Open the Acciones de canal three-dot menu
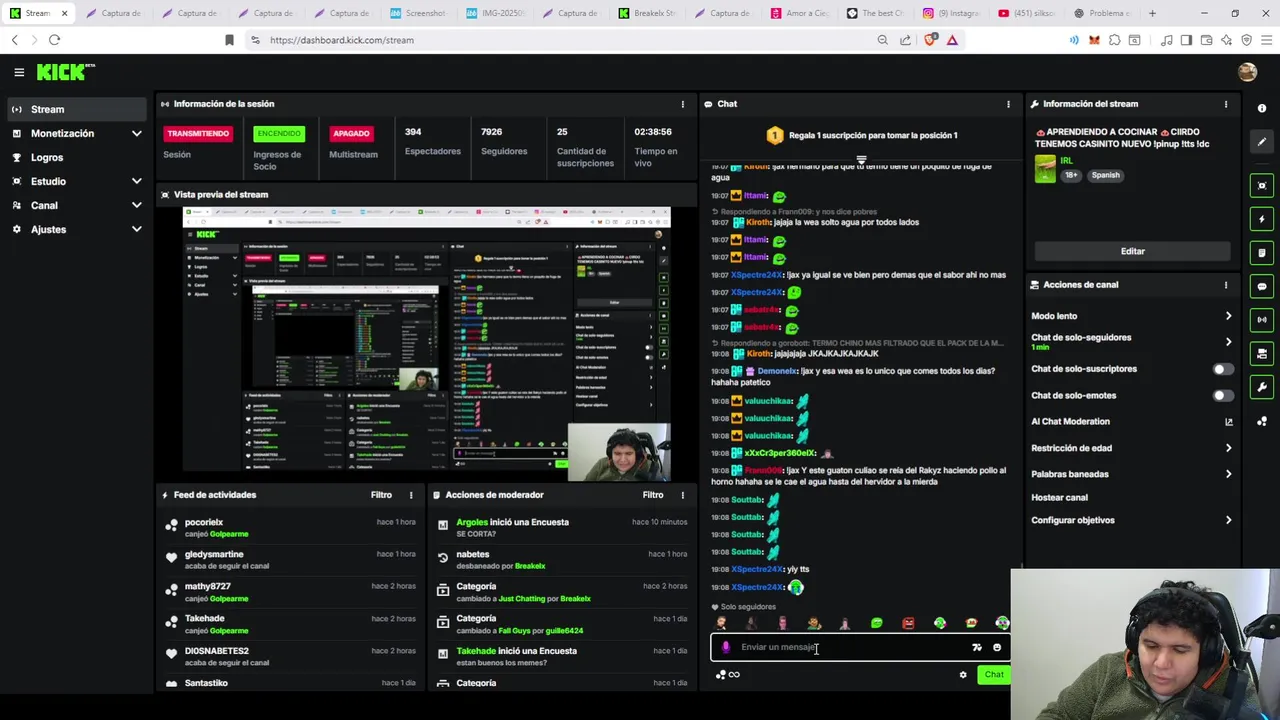 tap(1226, 285)
